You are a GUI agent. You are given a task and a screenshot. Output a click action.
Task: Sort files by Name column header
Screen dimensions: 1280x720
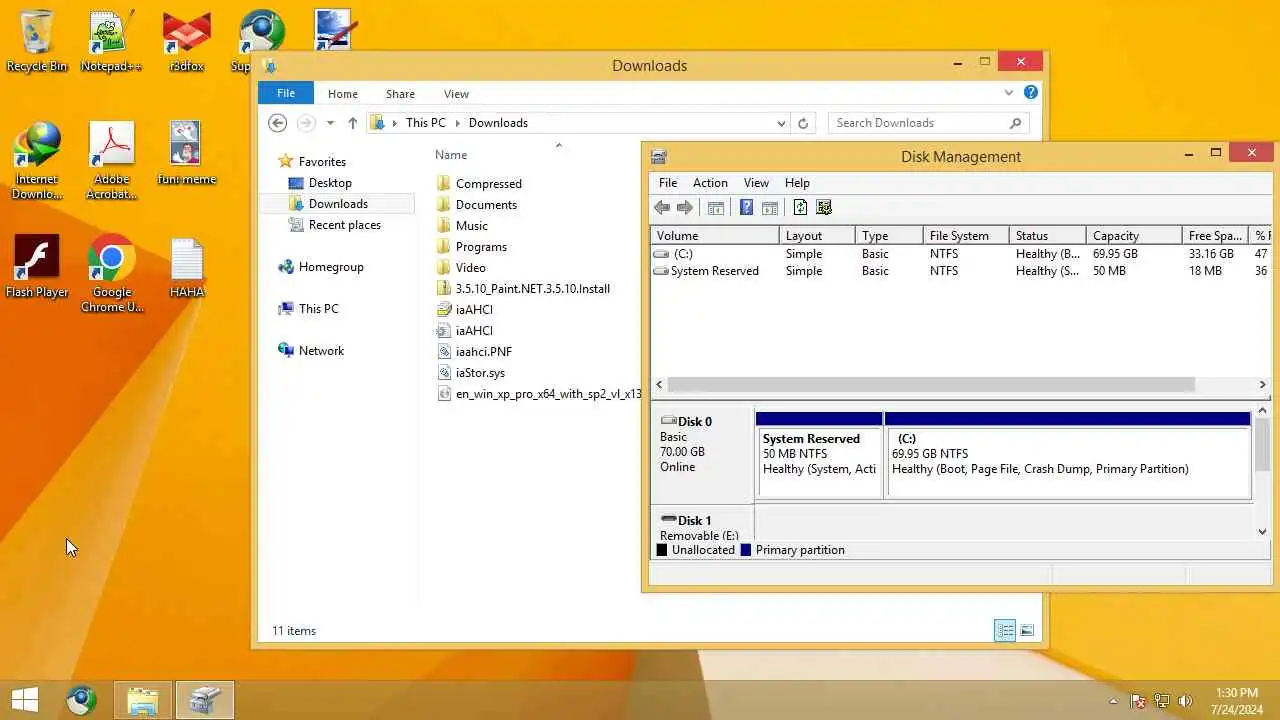point(451,155)
